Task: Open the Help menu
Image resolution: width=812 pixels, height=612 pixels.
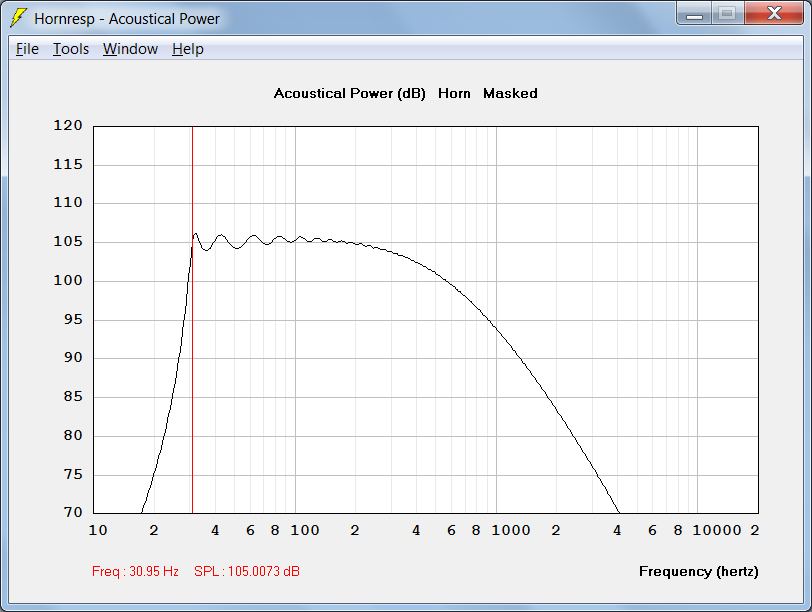Action: click(x=187, y=49)
